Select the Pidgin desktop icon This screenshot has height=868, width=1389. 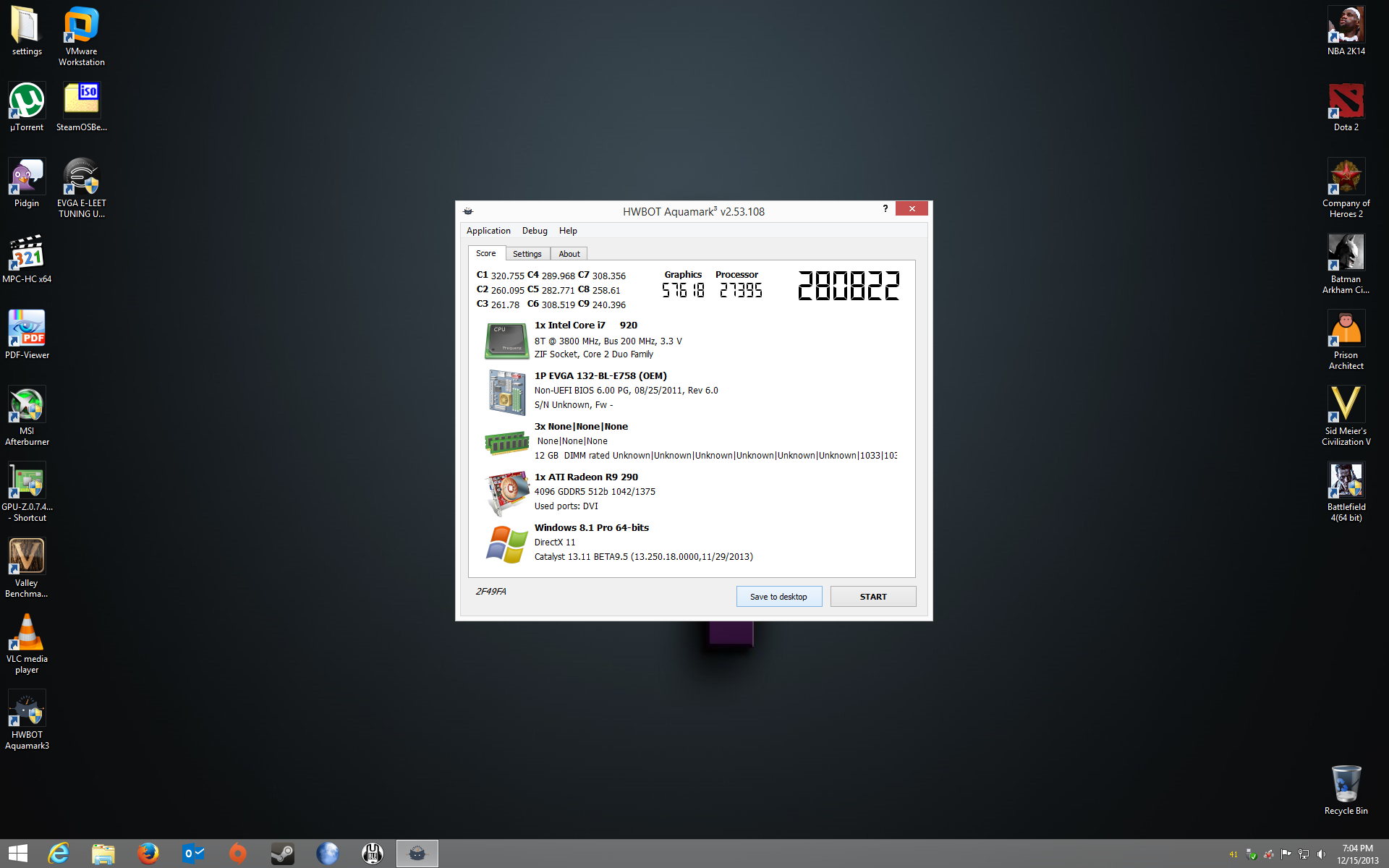[27, 182]
